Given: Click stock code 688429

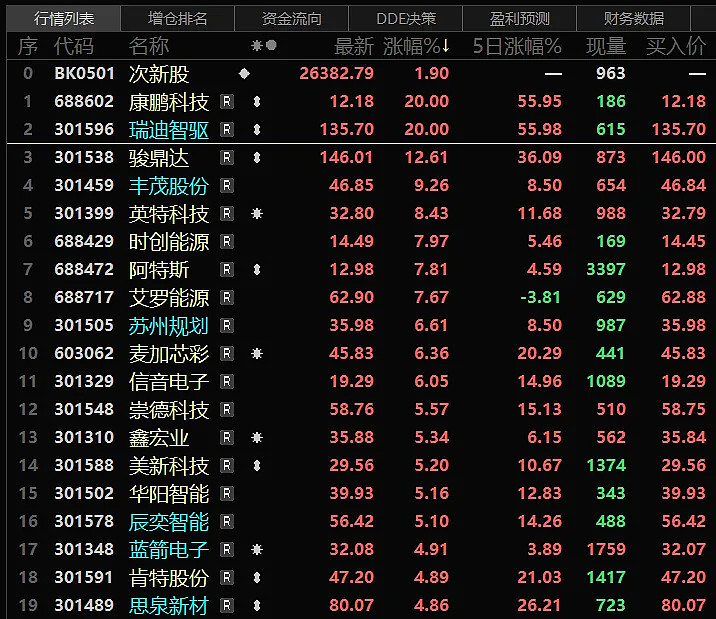Looking at the screenshot, I should [84, 241].
